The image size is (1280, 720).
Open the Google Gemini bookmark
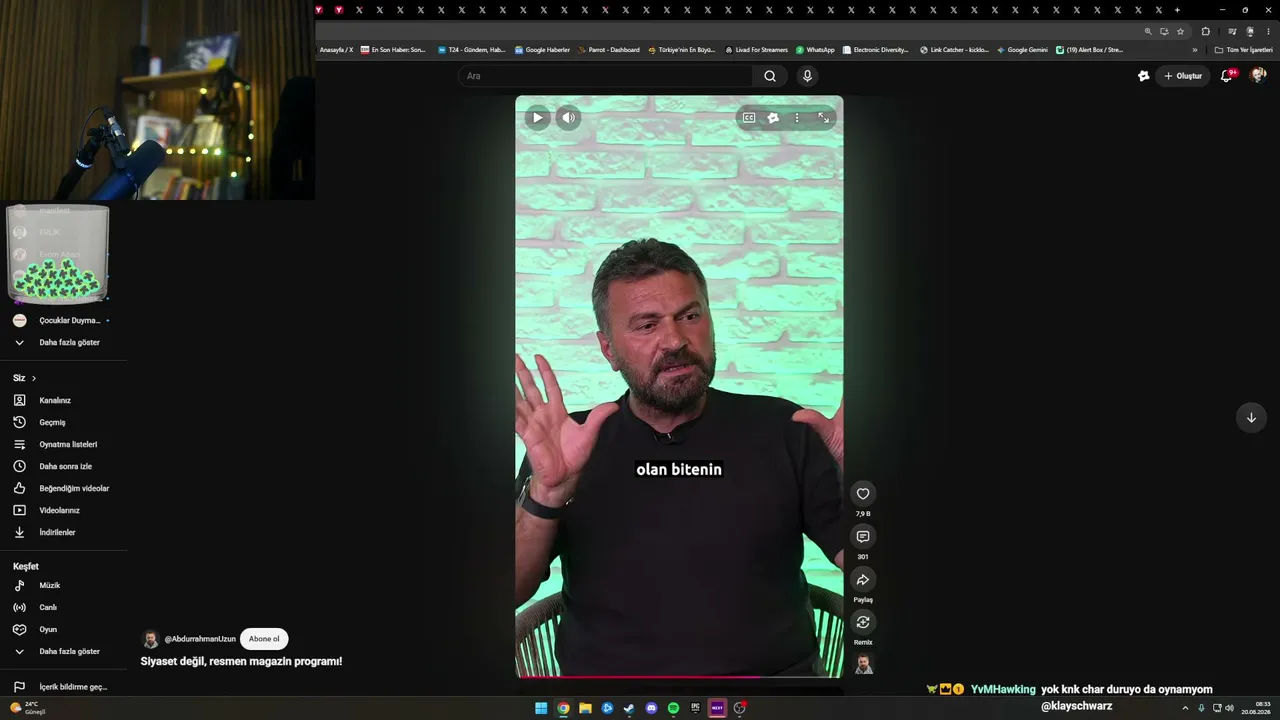click(1022, 50)
